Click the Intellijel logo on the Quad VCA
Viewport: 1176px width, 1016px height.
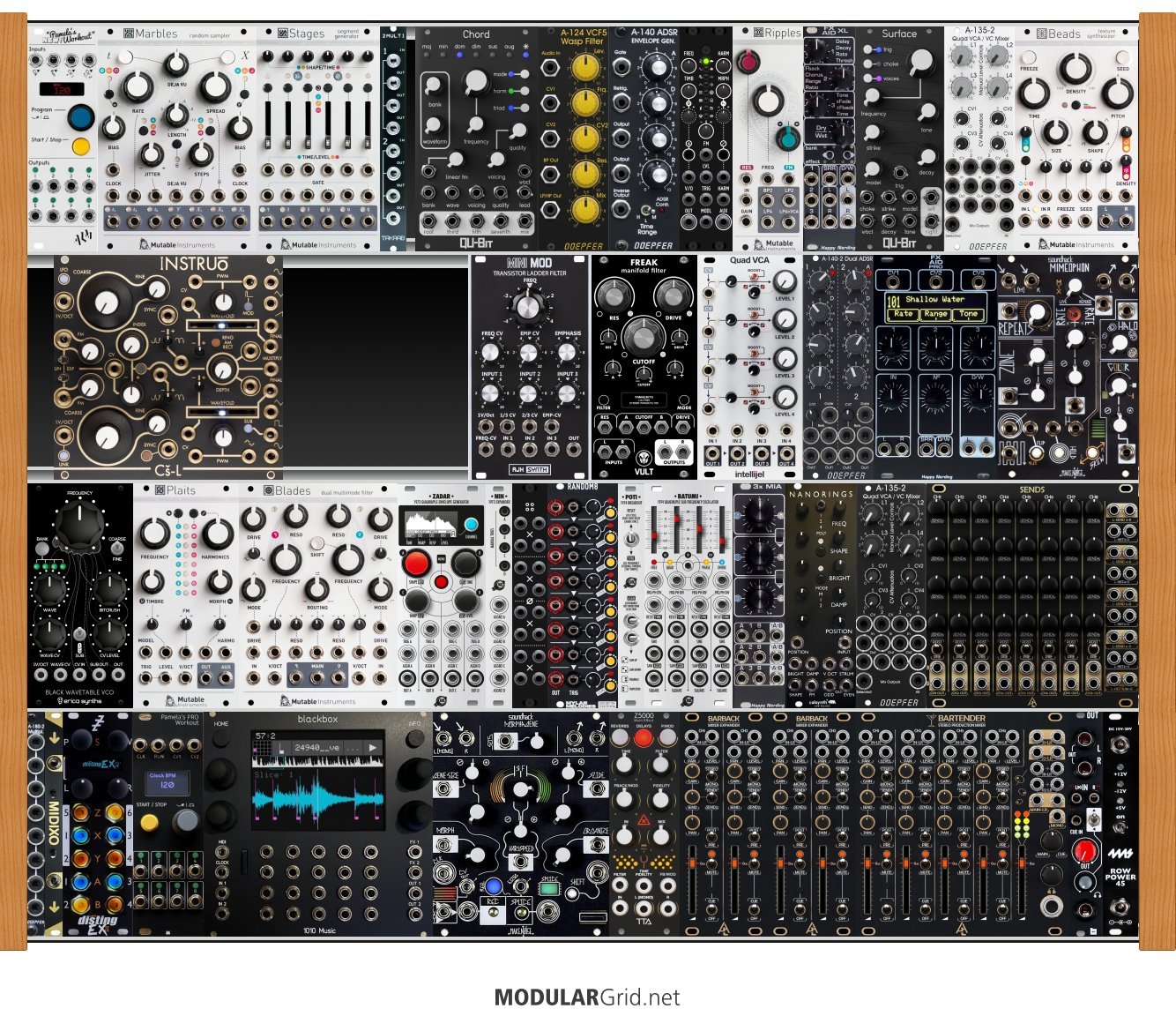(x=749, y=474)
